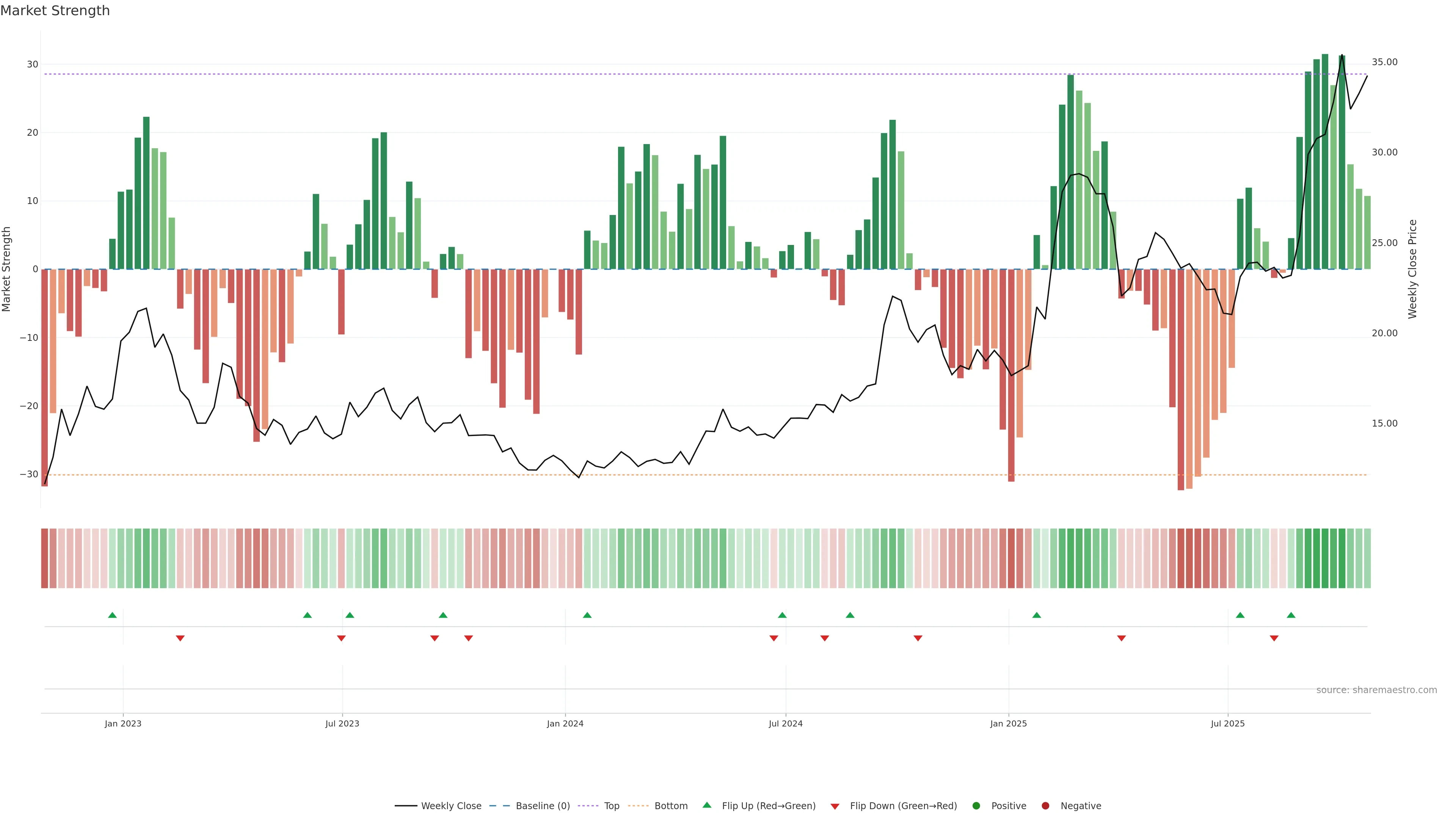Click the Flip Down red triangle legend icon
This screenshot has width=1456, height=819.
(835, 806)
